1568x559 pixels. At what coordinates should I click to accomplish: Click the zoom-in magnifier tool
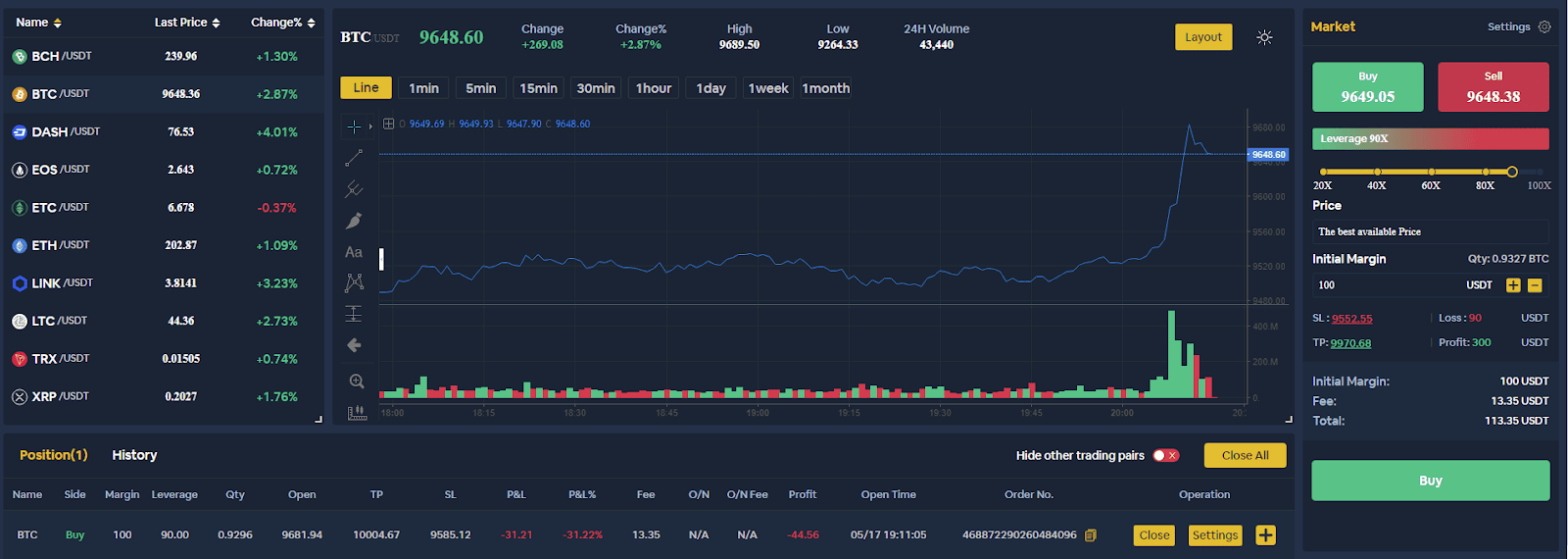[x=357, y=381]
